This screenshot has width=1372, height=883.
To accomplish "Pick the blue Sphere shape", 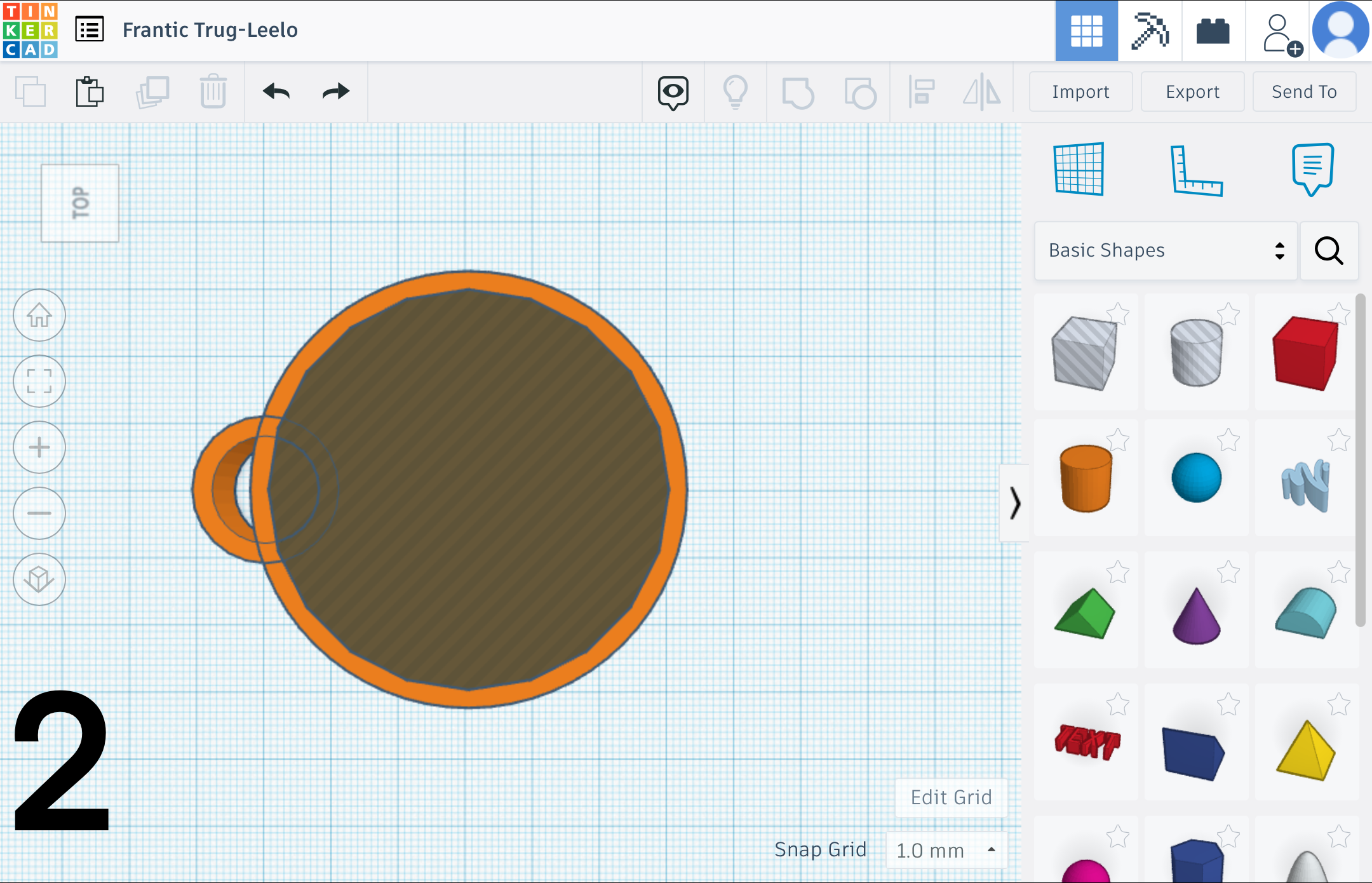I will tap(1196, 478).
